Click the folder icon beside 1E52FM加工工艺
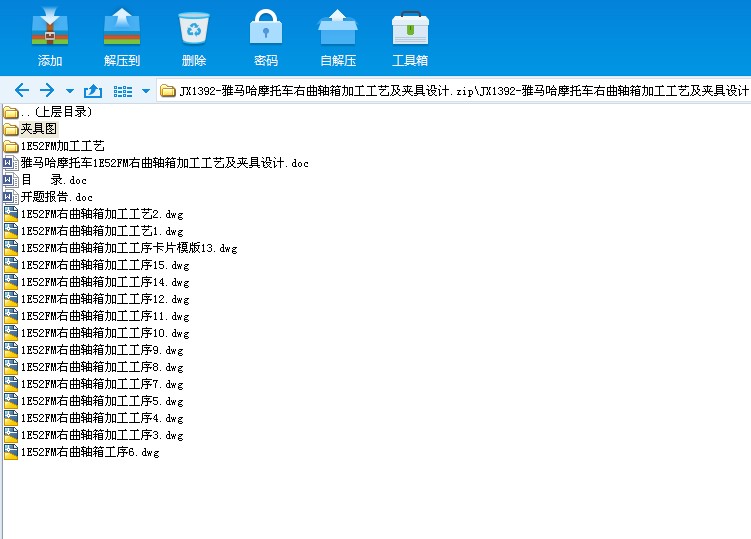This screenshot has height=539, width=751. click(11, 146)
